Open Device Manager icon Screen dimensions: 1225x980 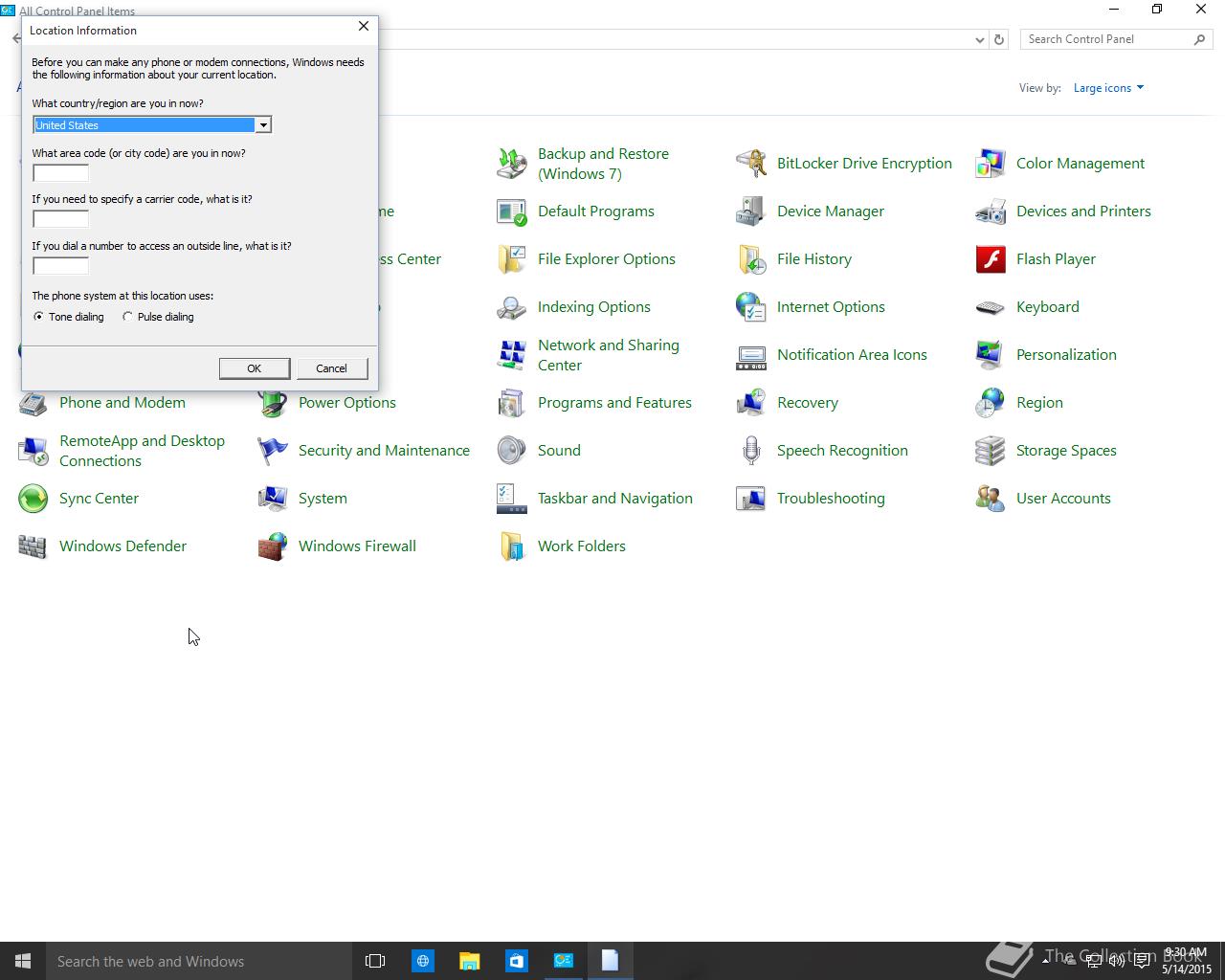[x=751, y=212]
